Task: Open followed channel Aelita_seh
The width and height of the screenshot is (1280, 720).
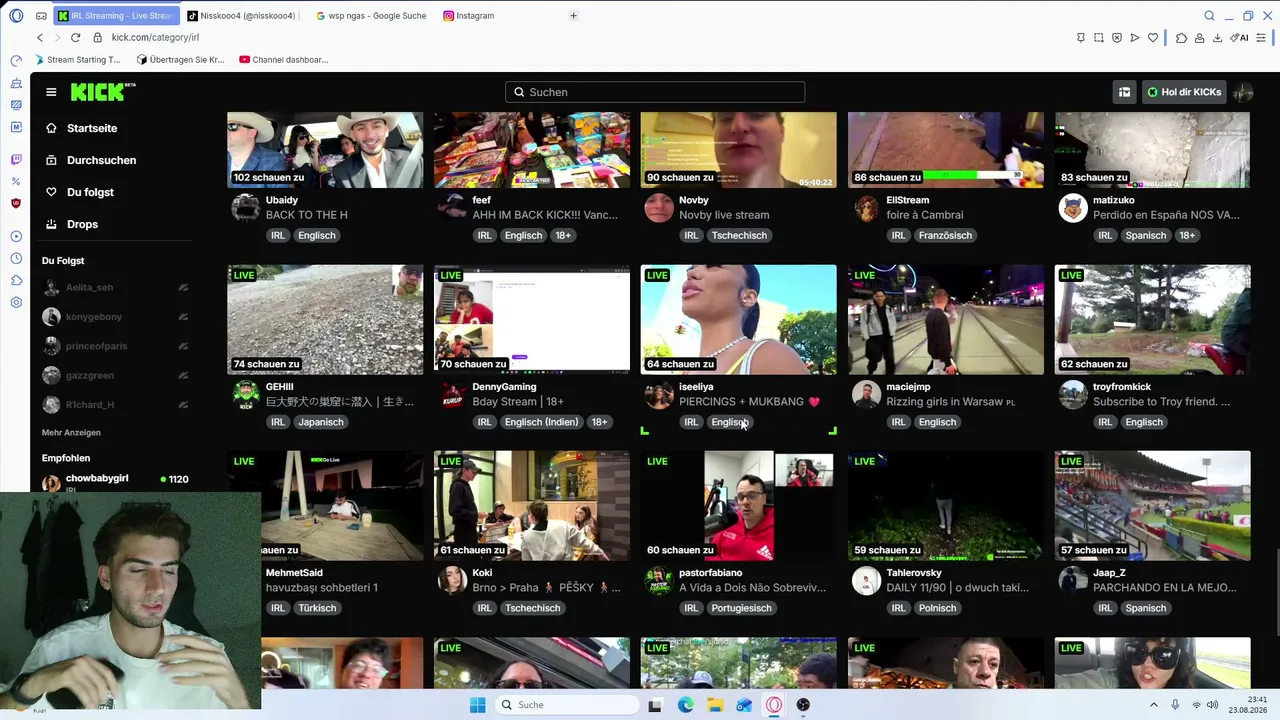Action: pos(116,288)
